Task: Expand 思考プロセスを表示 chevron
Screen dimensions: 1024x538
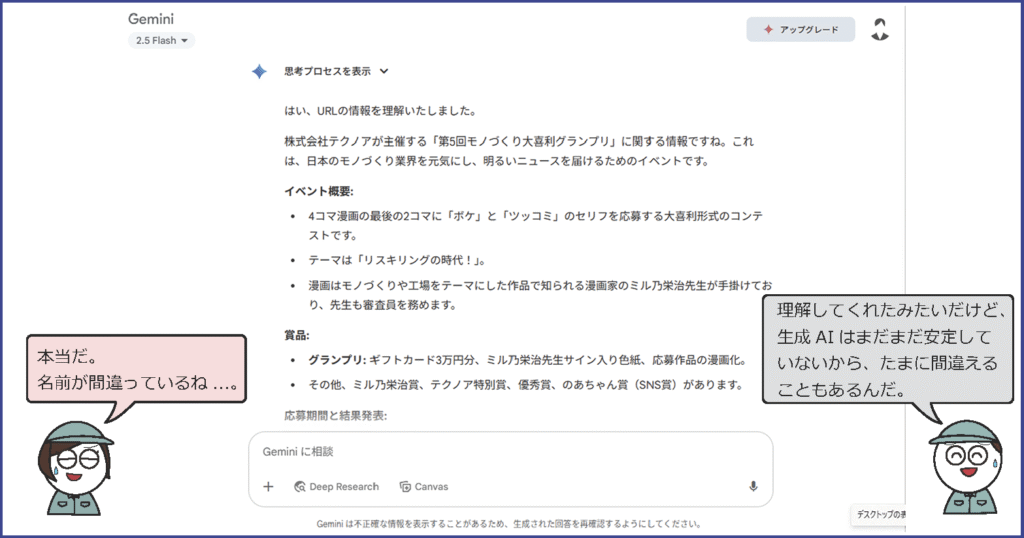Action: pyautogui.click(x=384, y=71)
